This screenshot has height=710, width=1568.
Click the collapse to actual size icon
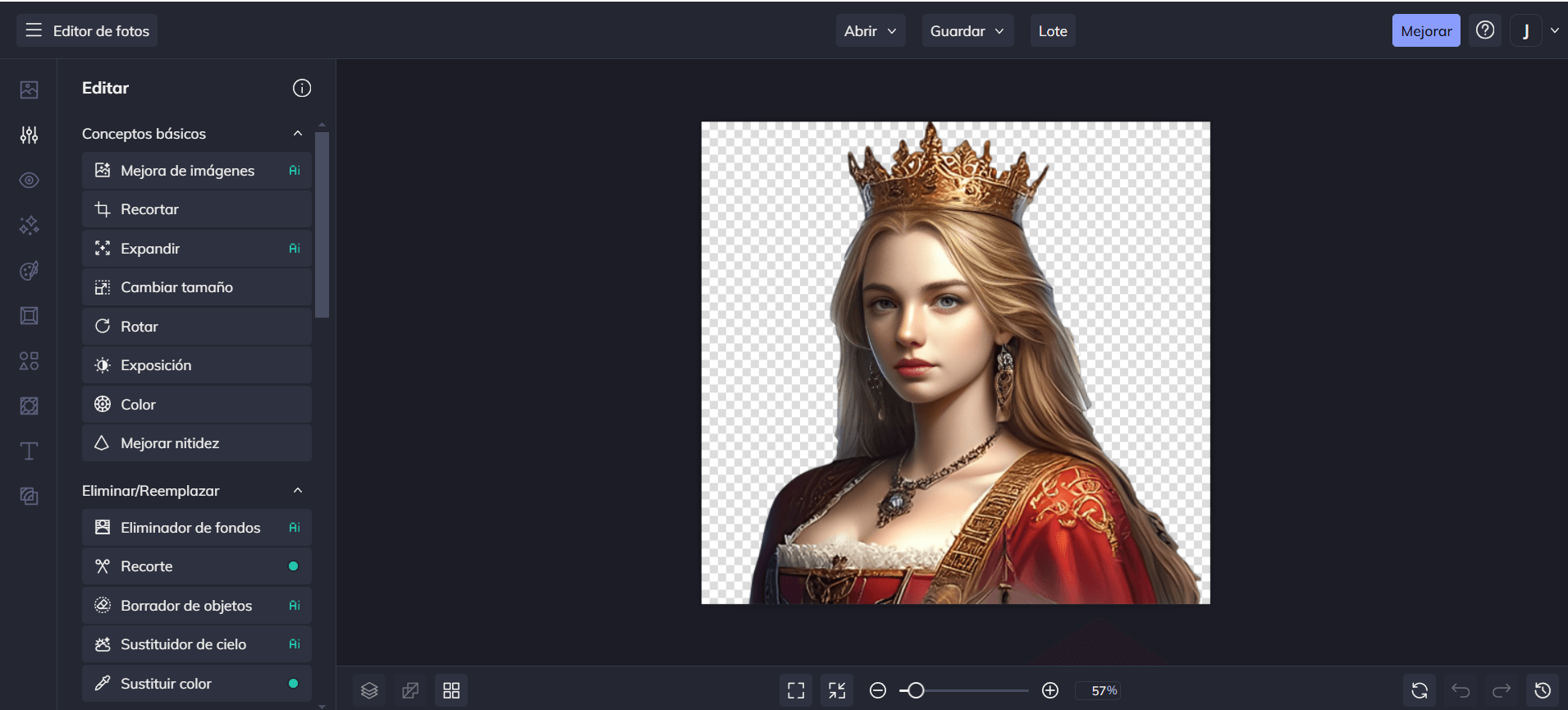837,690
